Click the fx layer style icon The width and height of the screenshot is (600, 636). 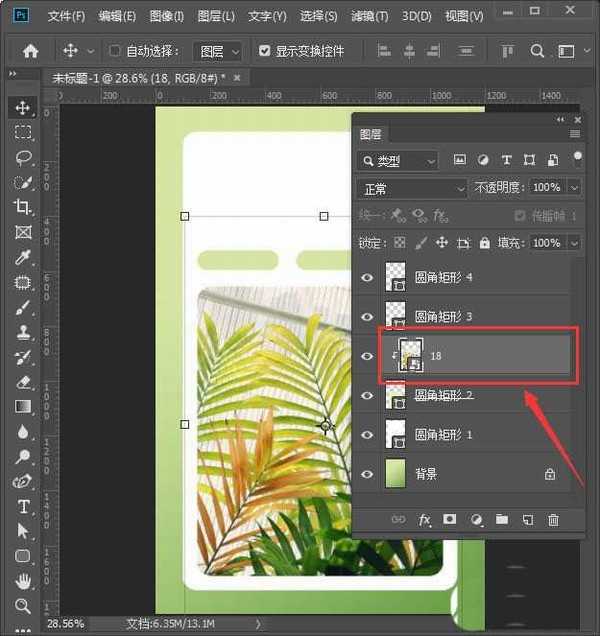tap(424, 520)
